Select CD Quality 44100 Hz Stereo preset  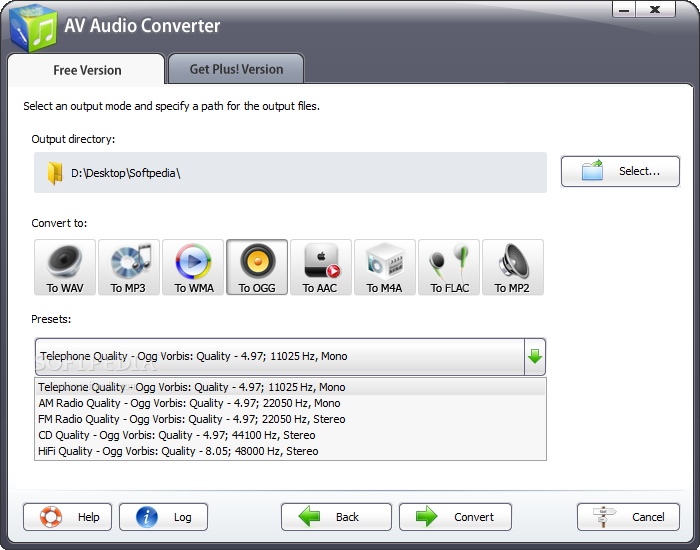290,435
